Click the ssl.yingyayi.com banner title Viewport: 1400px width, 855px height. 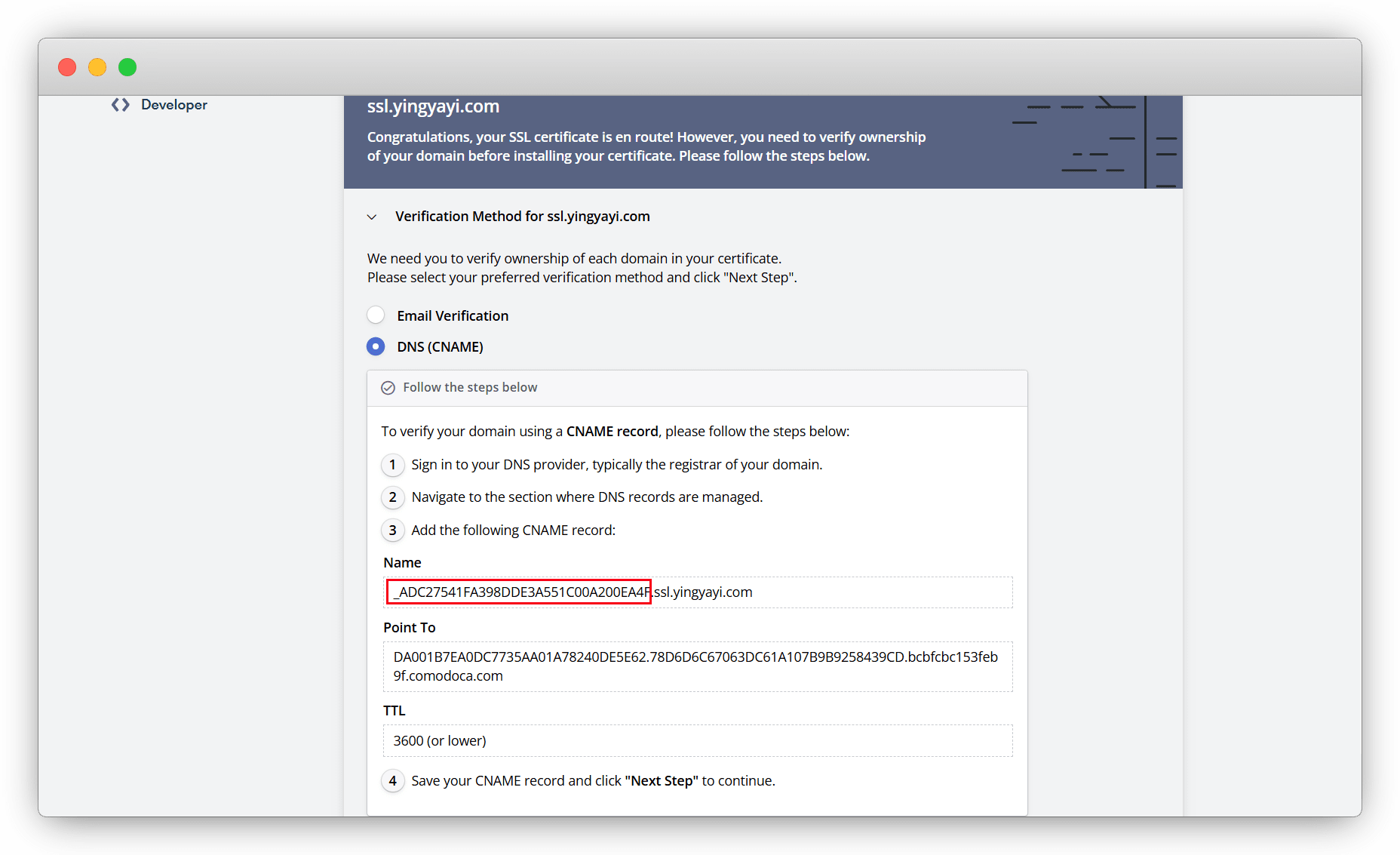(x=433, y=106)
